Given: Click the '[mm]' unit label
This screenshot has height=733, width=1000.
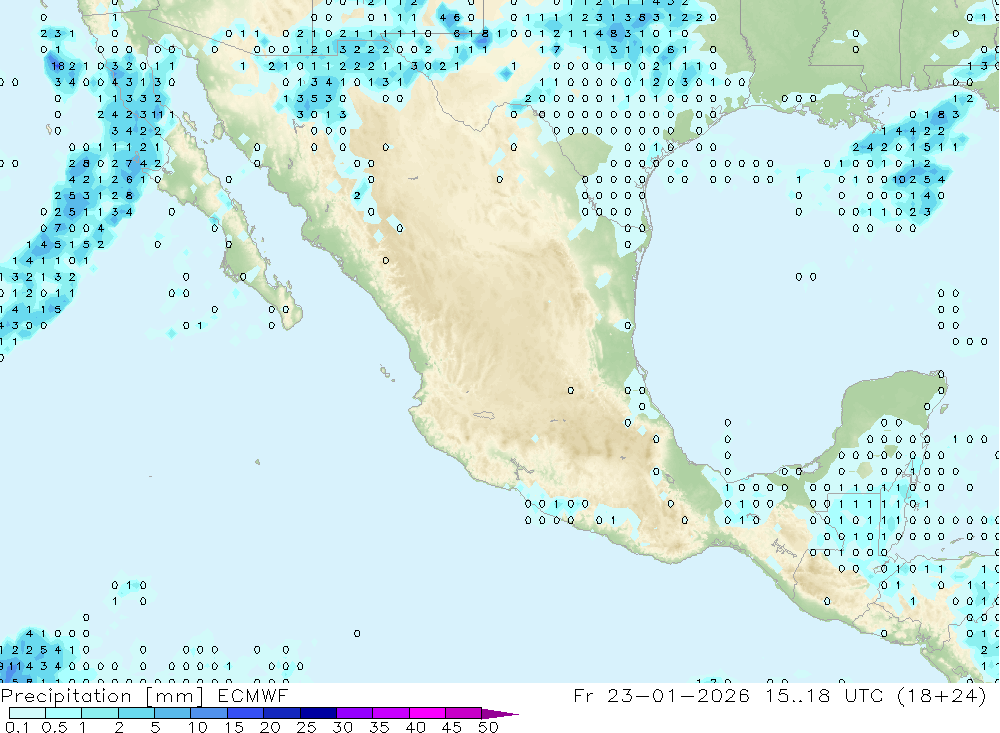Looking at the screenshot, I should coord(175,696).
